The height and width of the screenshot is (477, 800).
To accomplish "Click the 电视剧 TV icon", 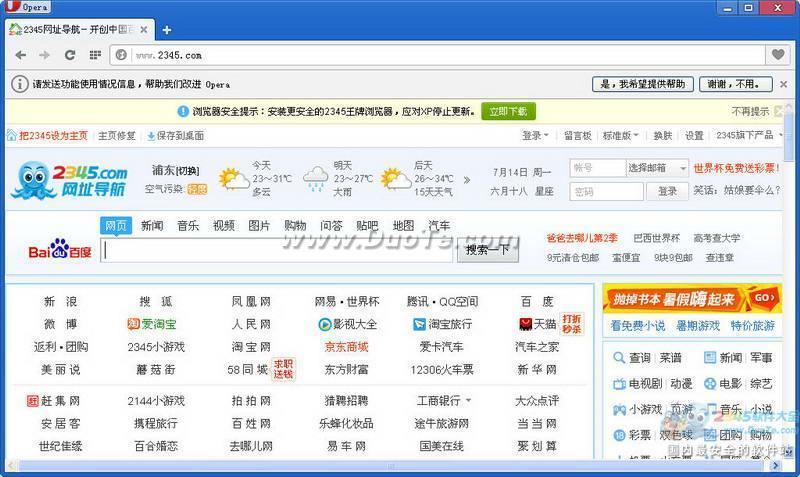I will click(x=619, y=384).
